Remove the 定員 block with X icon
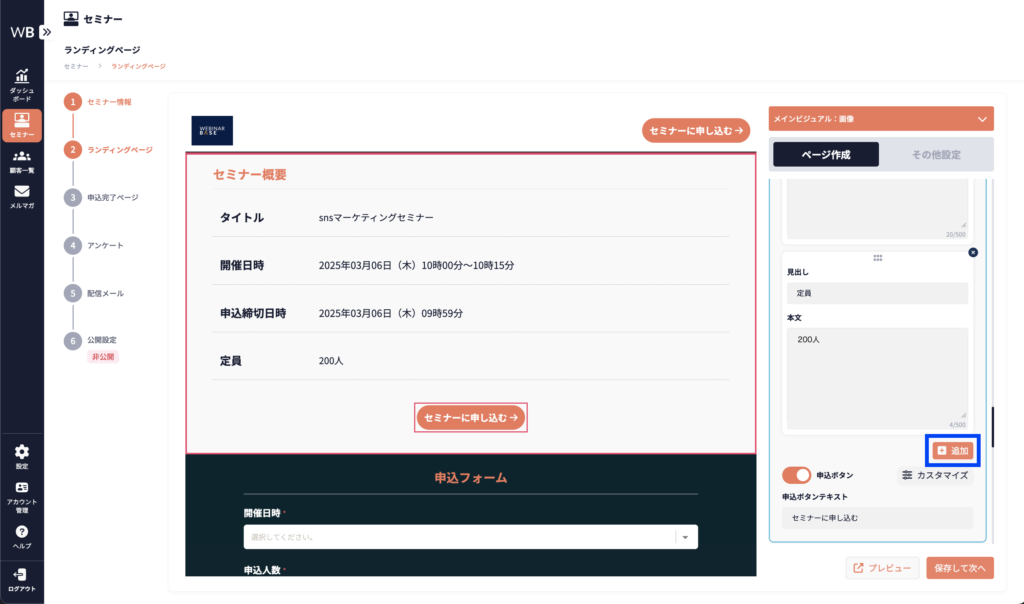The width and height of the screenshot is (1024, 604). pyautogui.click(x=973, y=252)
